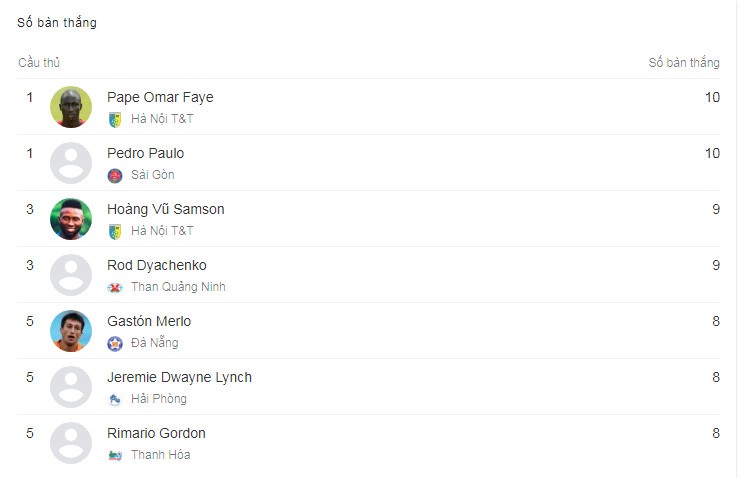Click Pape Omar Faye's profile photo

[x=71, y=107]
